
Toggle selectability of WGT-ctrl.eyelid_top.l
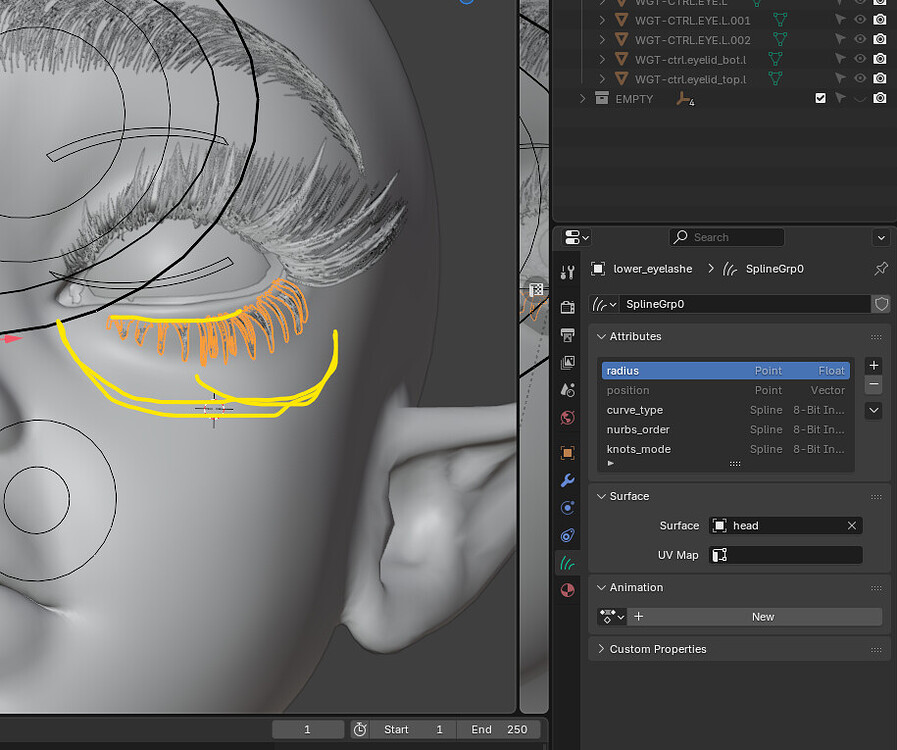pyautogui.click(x=840, y=78)
